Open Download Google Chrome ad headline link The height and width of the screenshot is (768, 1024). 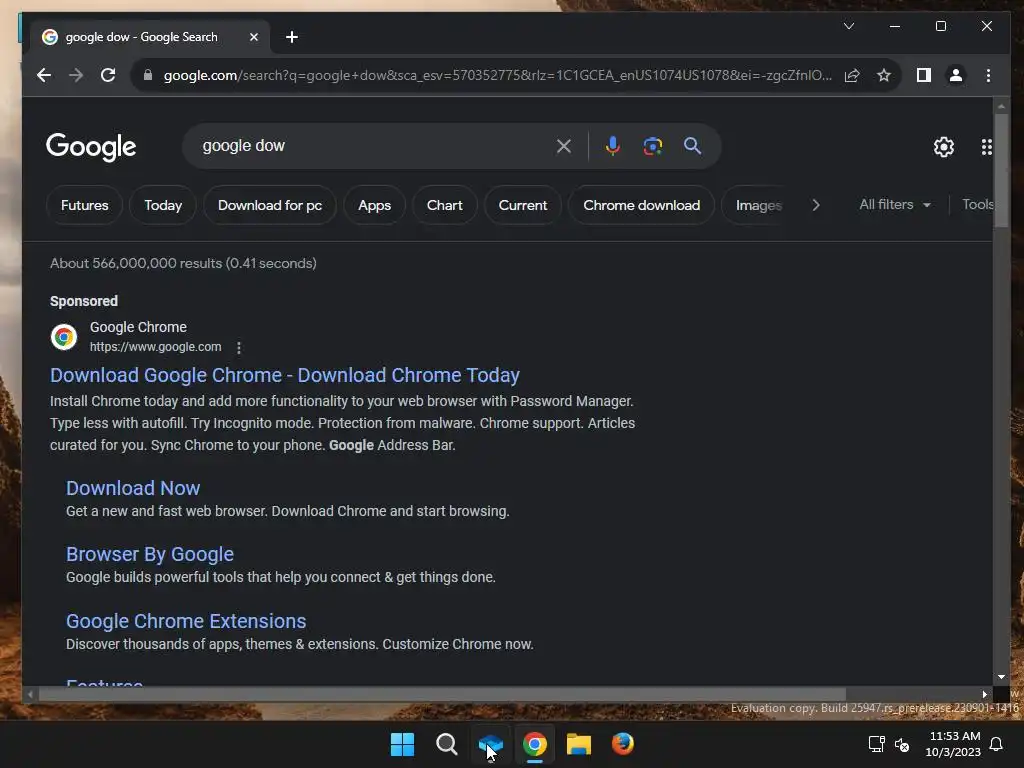(x=285, y=375)
